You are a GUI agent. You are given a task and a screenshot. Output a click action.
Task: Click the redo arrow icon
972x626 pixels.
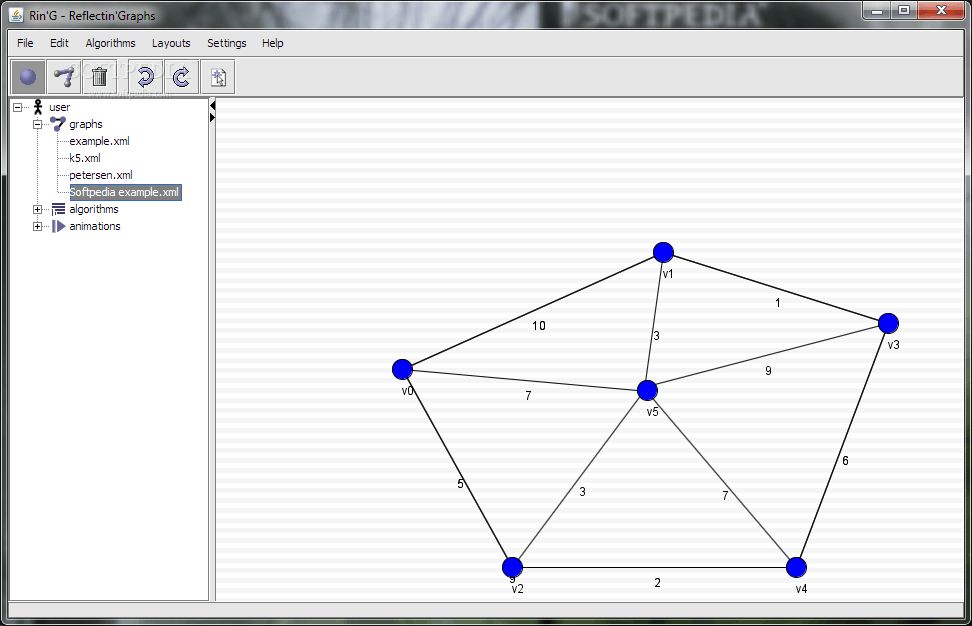click(181, 77)
